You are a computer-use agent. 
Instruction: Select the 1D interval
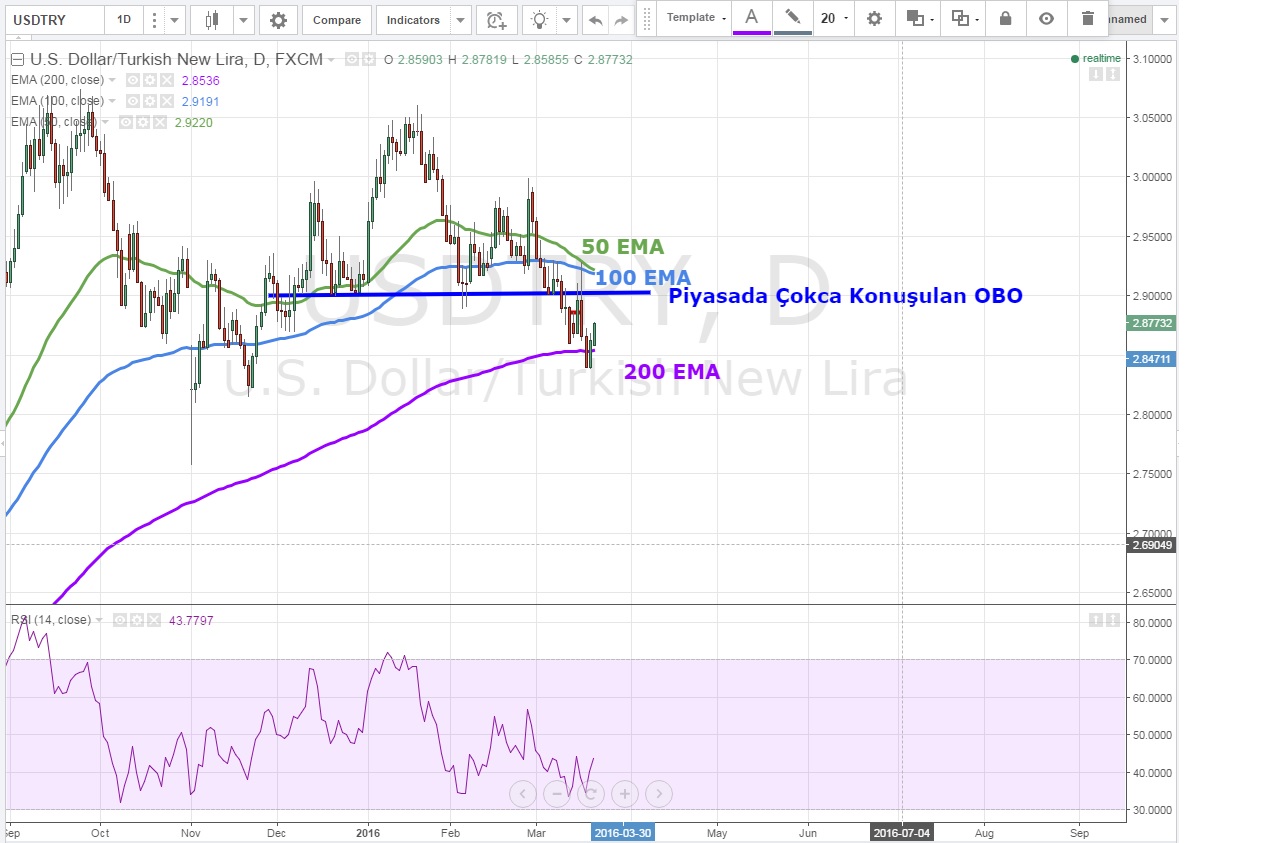click(124, 20)
